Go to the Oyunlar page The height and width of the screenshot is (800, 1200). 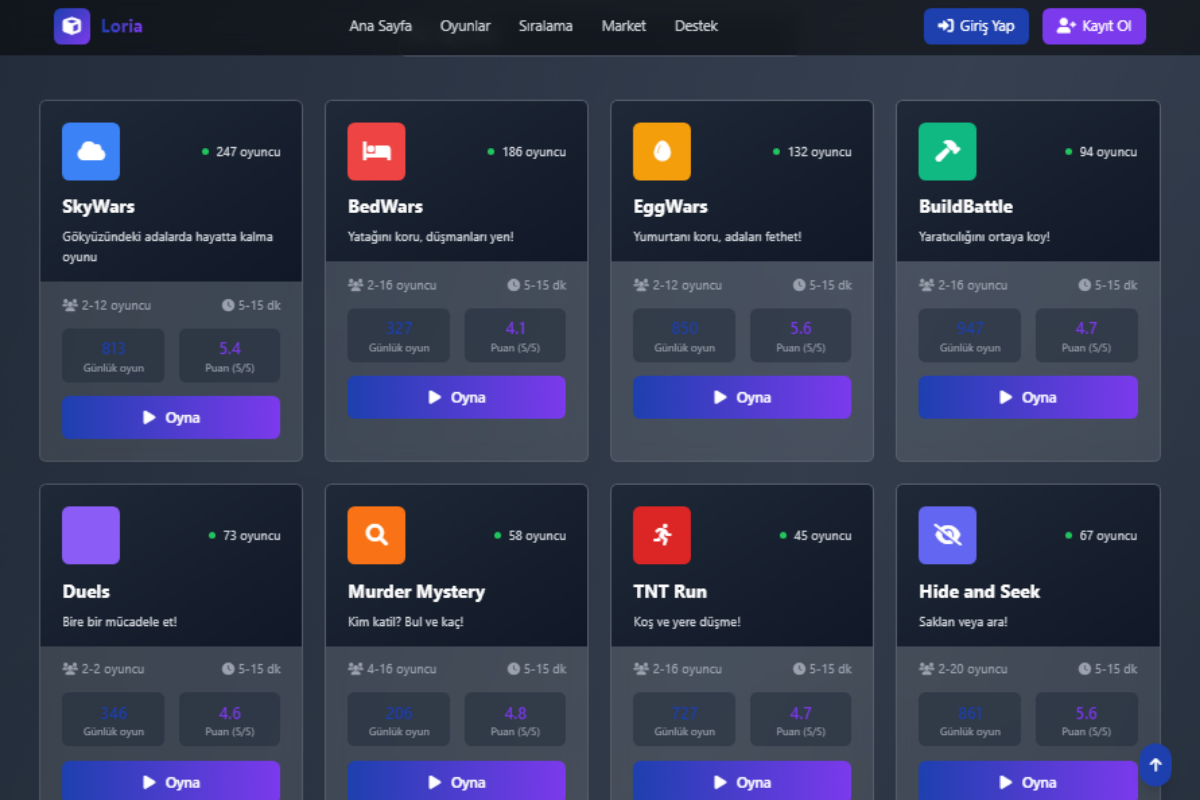pyautogui.click(x=465, y=26)
